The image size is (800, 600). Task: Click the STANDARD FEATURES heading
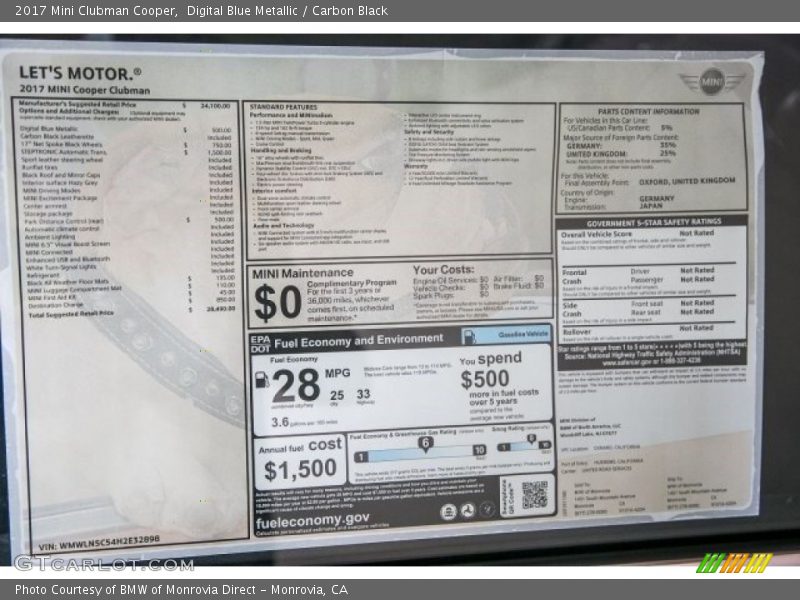click(x=284, y=107)
